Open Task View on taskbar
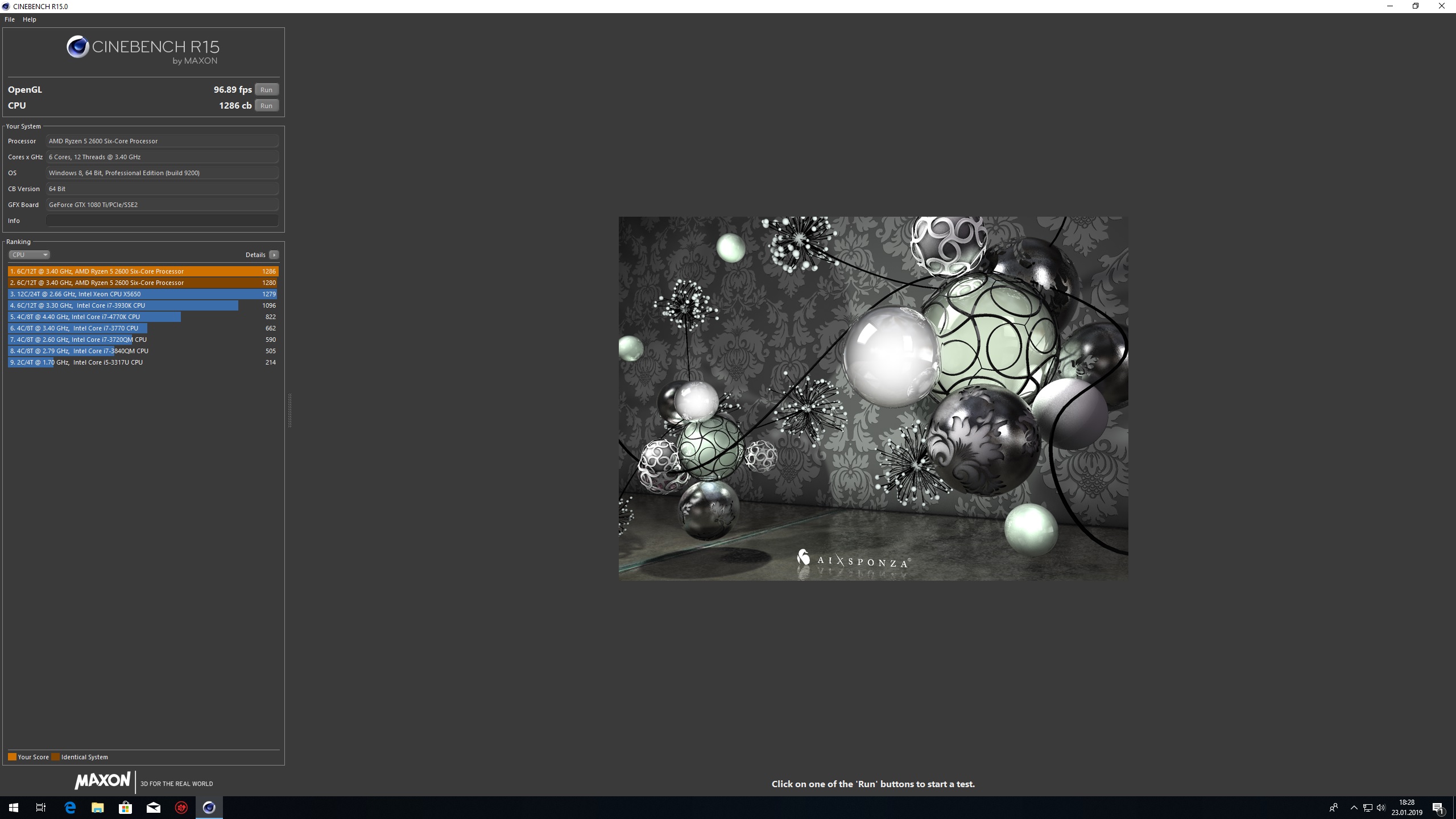 41,808
